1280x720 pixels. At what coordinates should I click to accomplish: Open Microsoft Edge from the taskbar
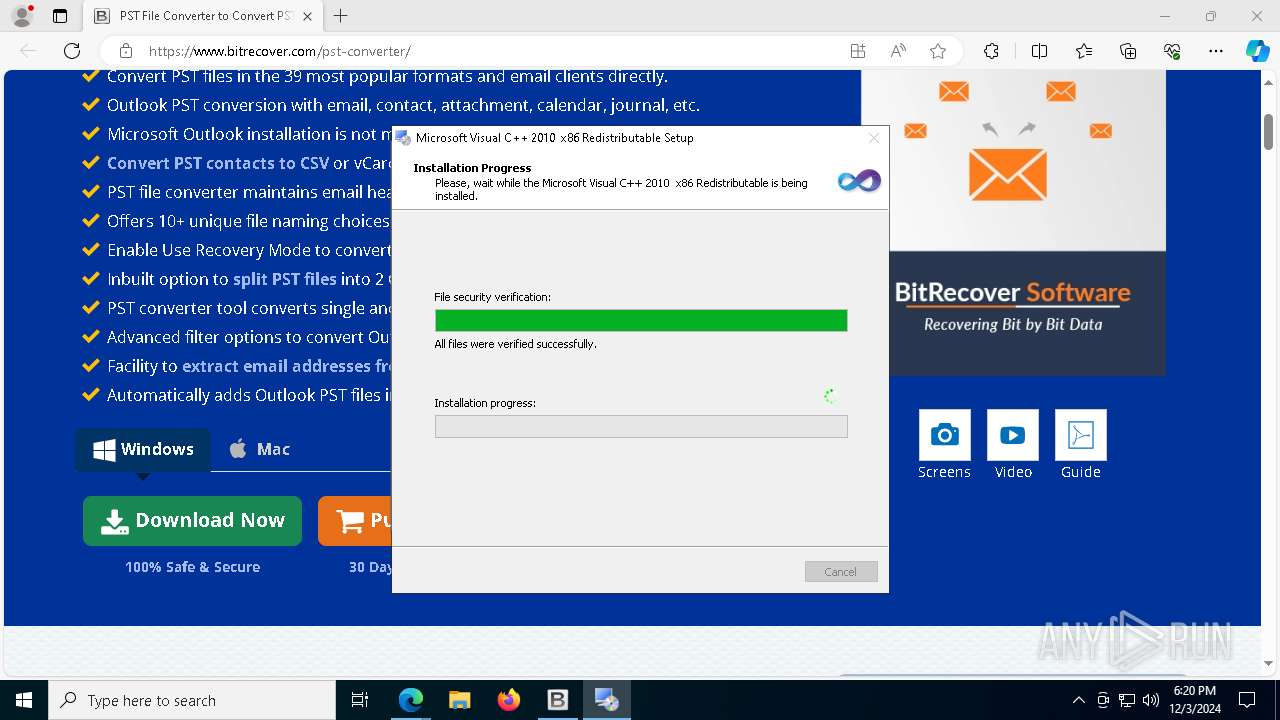point(411,700)
